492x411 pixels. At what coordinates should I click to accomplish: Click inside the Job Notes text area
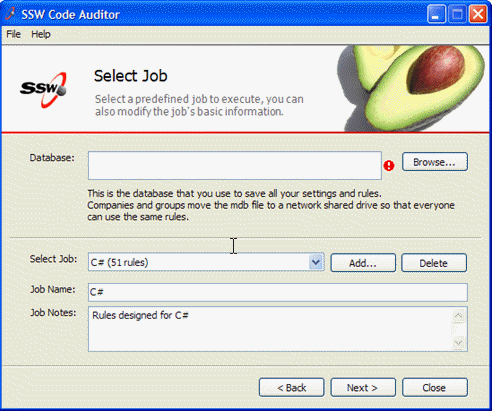click(x=270, y=329)
